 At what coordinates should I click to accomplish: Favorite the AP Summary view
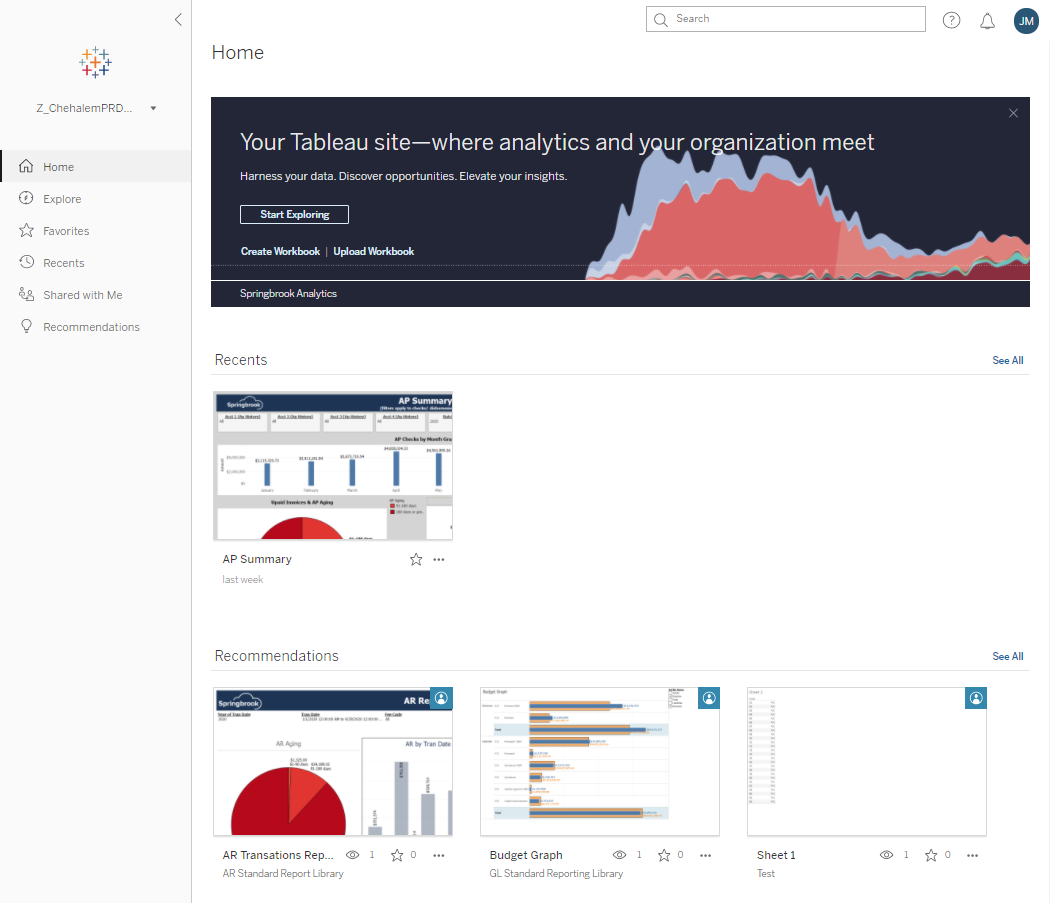point(416,559)
